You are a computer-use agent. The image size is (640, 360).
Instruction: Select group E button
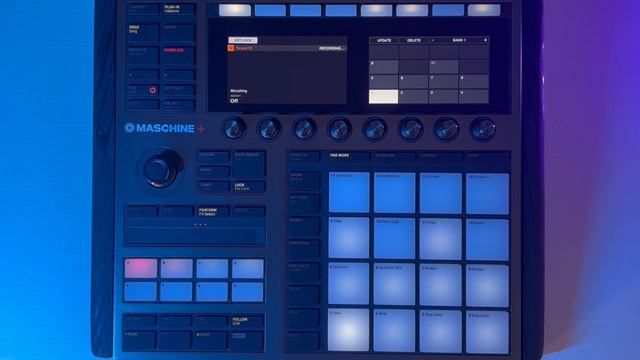tap(140, 291)
